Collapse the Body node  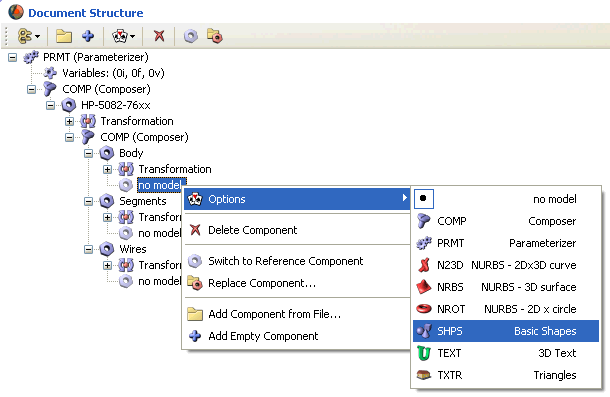[88, 153]
